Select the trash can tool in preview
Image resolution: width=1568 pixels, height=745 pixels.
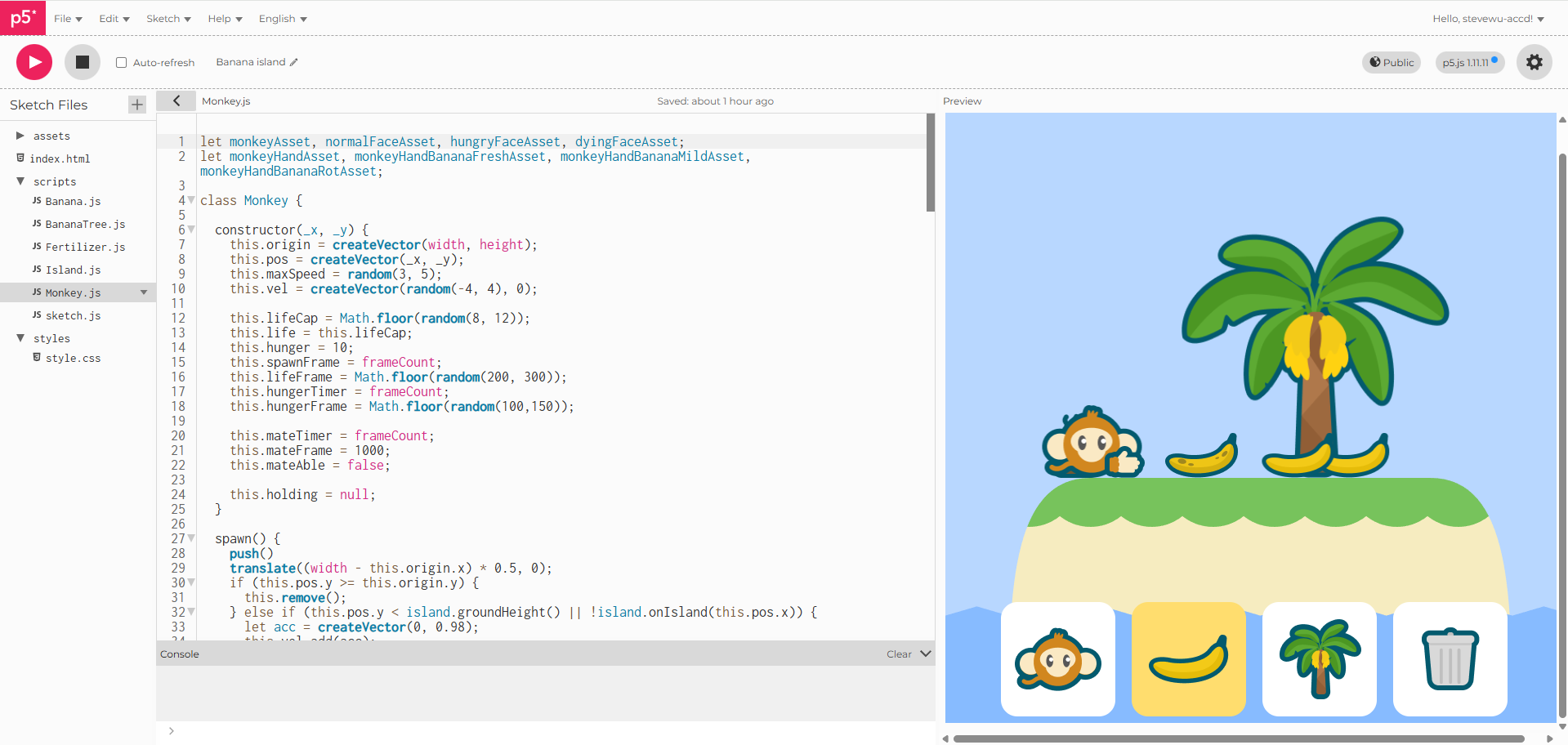click(1450, 659)
